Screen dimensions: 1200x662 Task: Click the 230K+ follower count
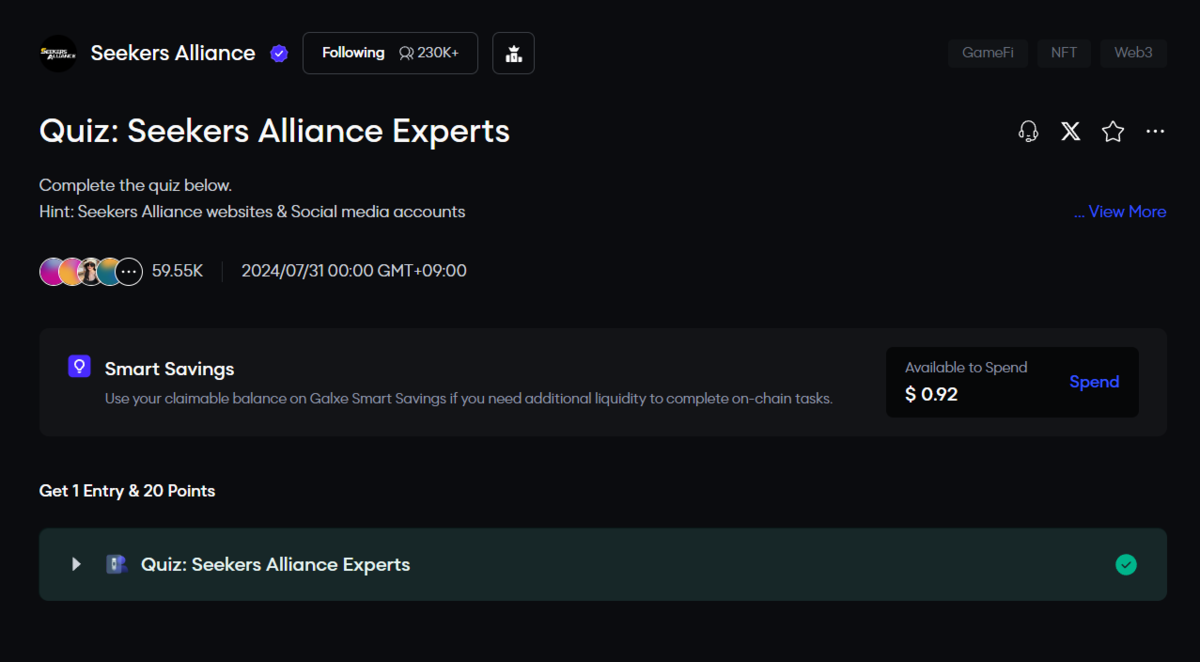[429, 53]
